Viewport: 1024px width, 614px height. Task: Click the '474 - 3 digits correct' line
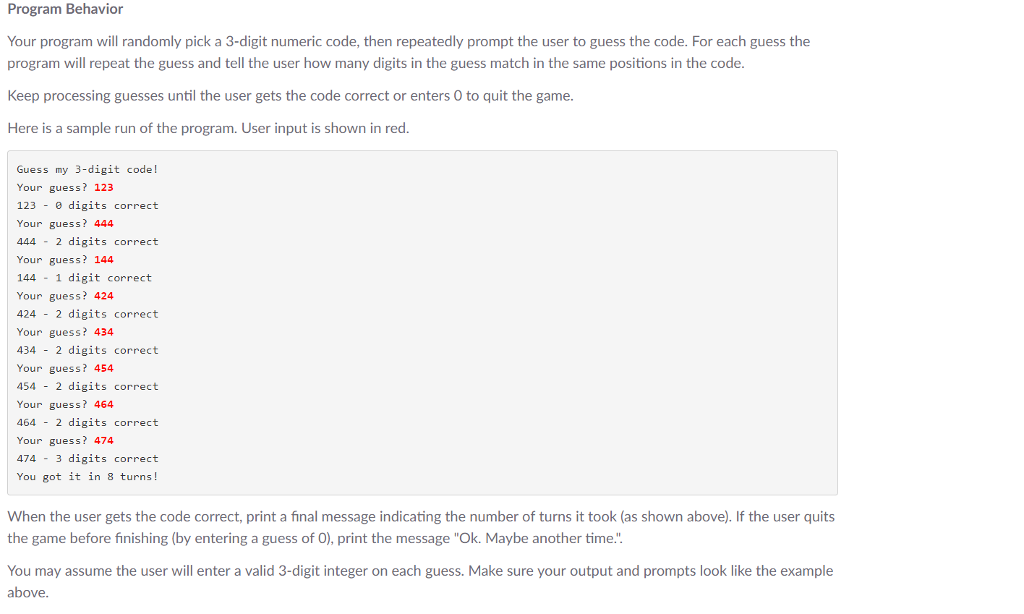[x=88, y=459]
